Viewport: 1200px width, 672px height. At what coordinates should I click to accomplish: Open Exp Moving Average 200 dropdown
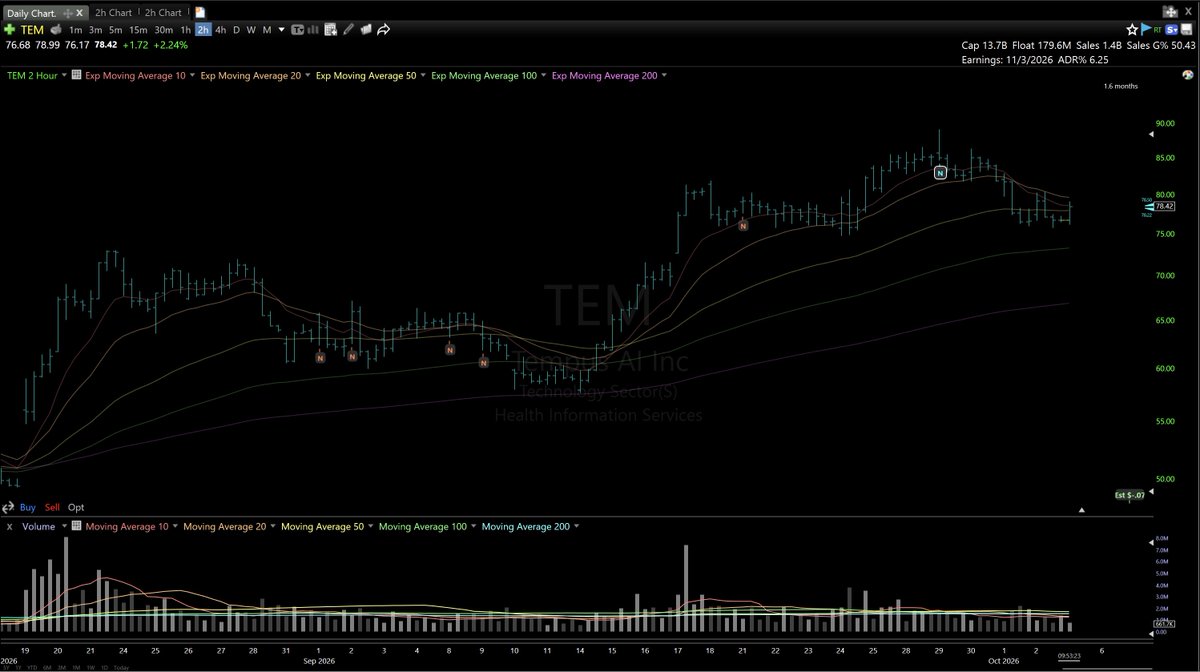(x=664, y=76)
